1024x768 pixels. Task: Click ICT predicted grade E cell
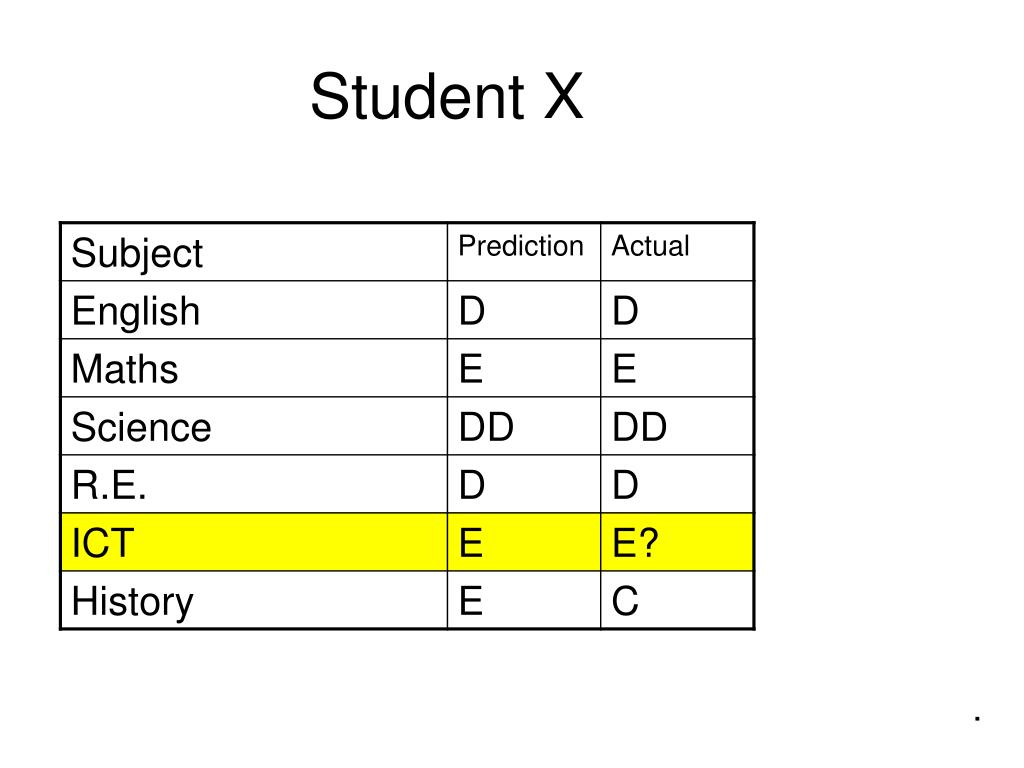click(x=524, y=542)
